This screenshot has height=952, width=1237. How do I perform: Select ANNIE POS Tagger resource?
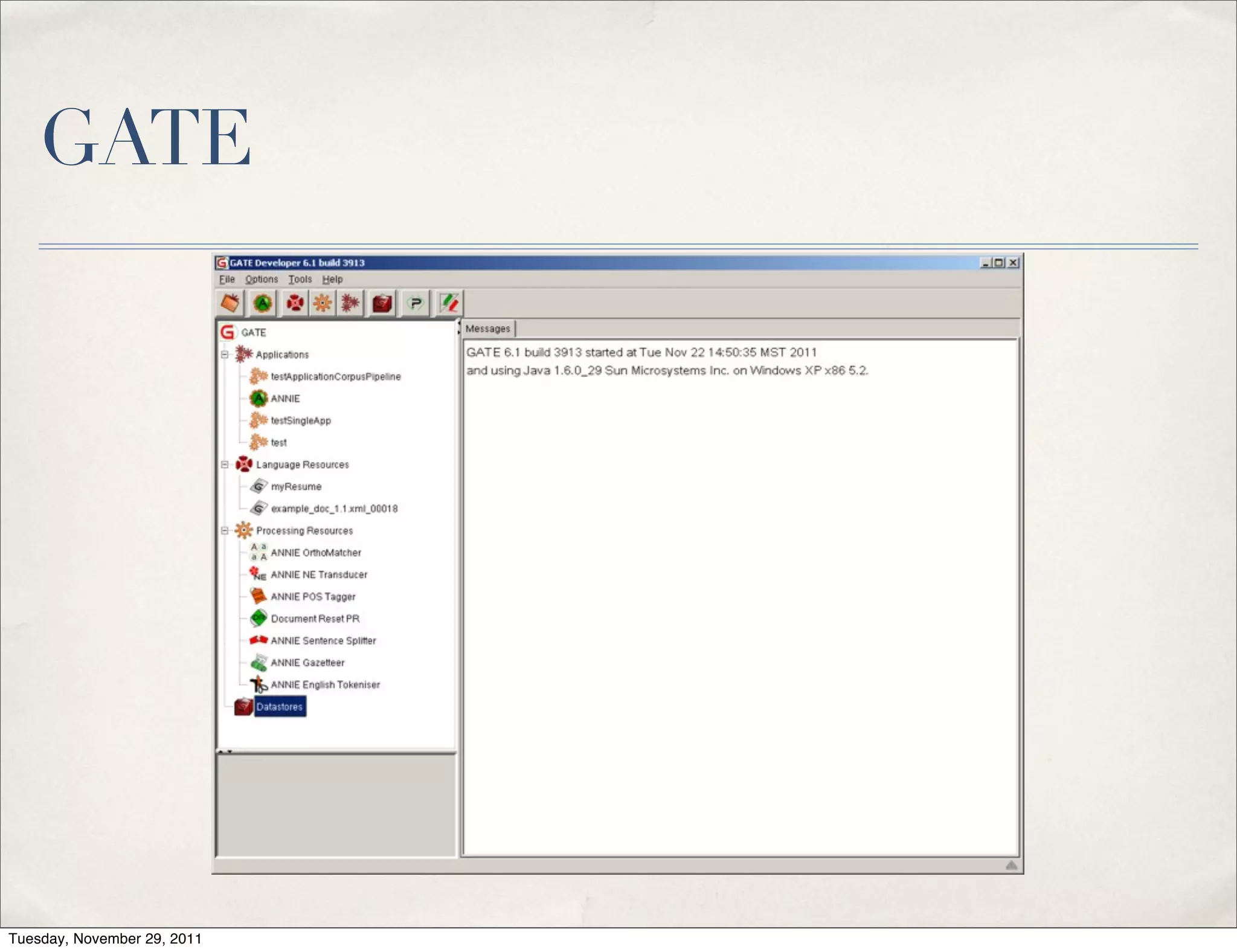[x=313, y=596]
